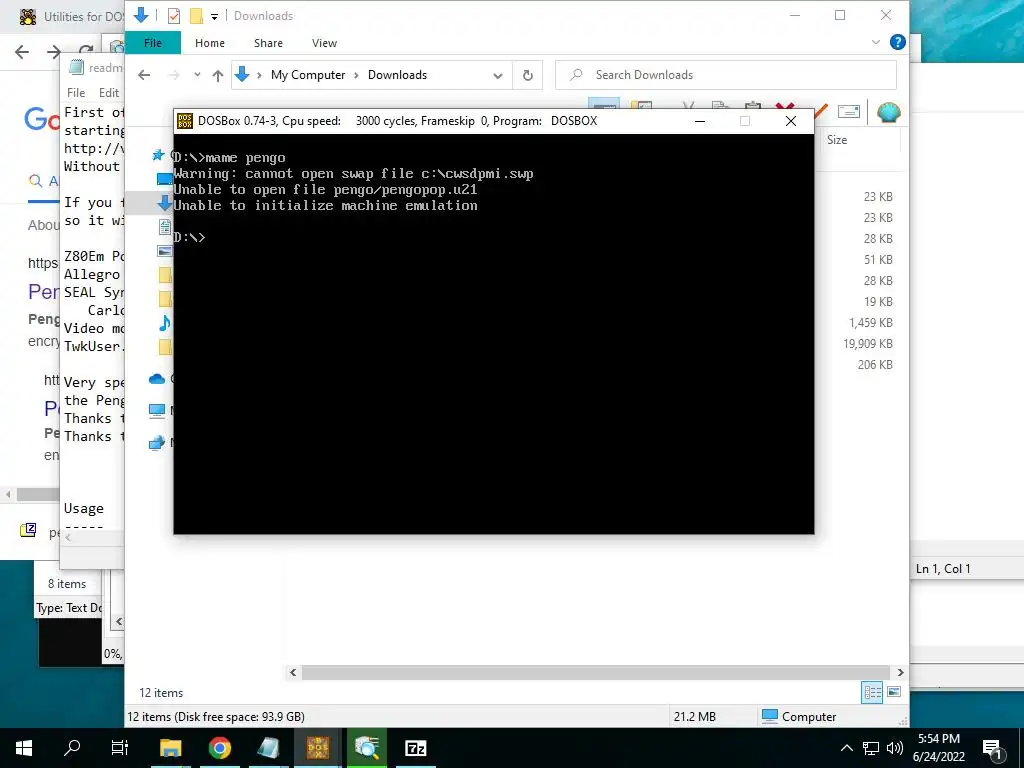Switch to 7-Zip on the taskbar
The image size is (1024, 768).
tap(415, 748)
